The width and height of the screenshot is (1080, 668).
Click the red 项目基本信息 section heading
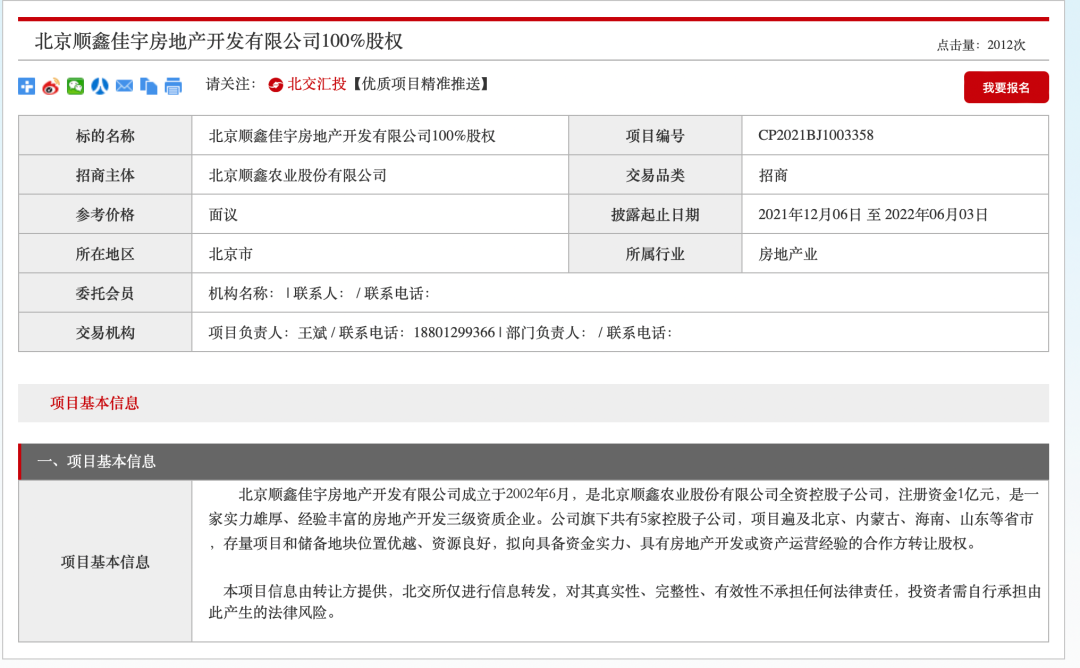coord(94,404)
